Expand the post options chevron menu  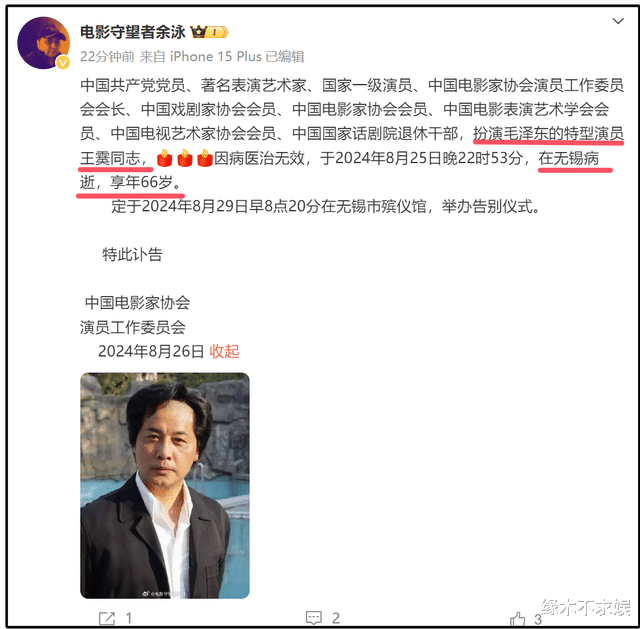[x=618, y=21]
